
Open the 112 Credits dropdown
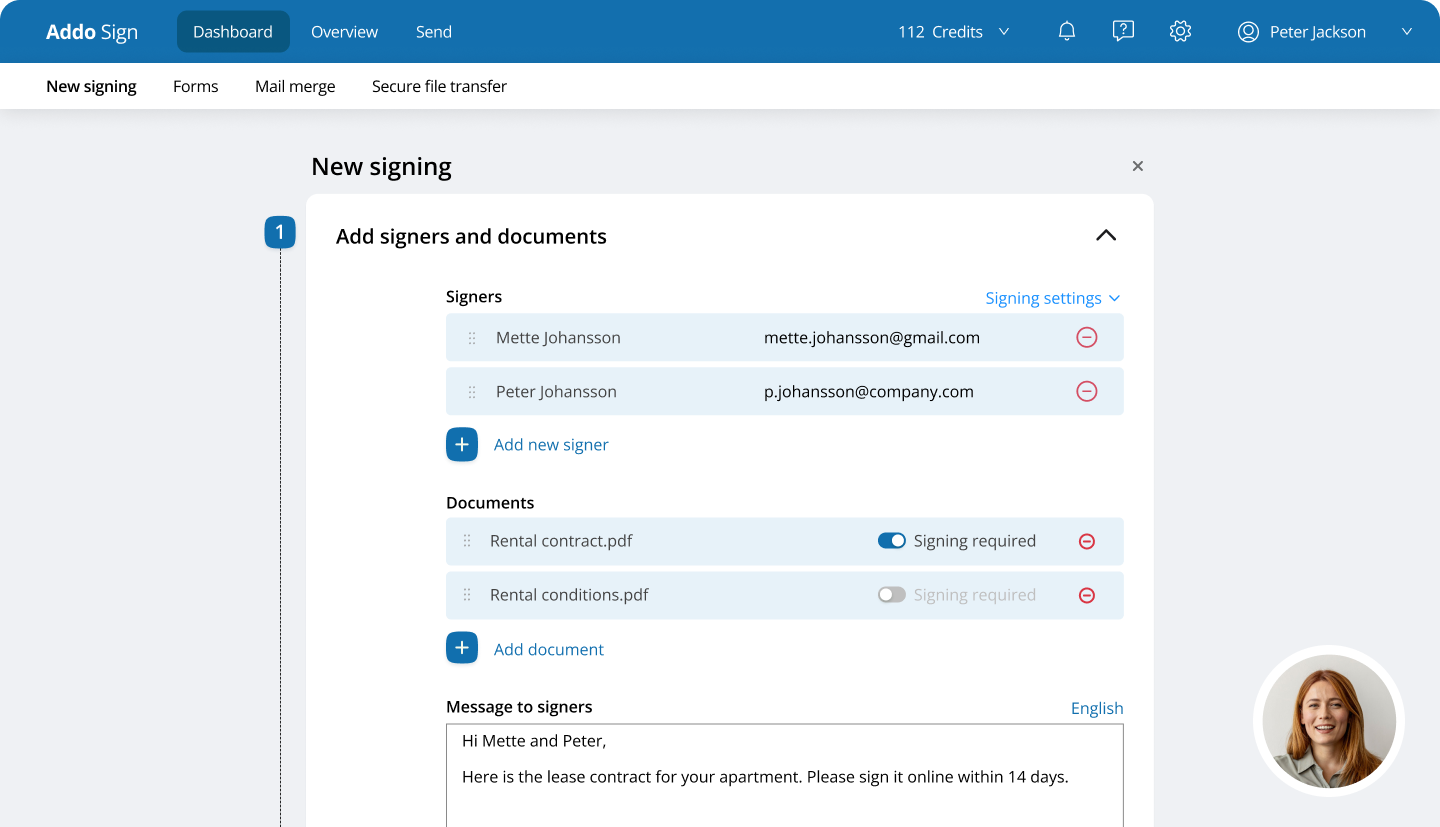954,32
